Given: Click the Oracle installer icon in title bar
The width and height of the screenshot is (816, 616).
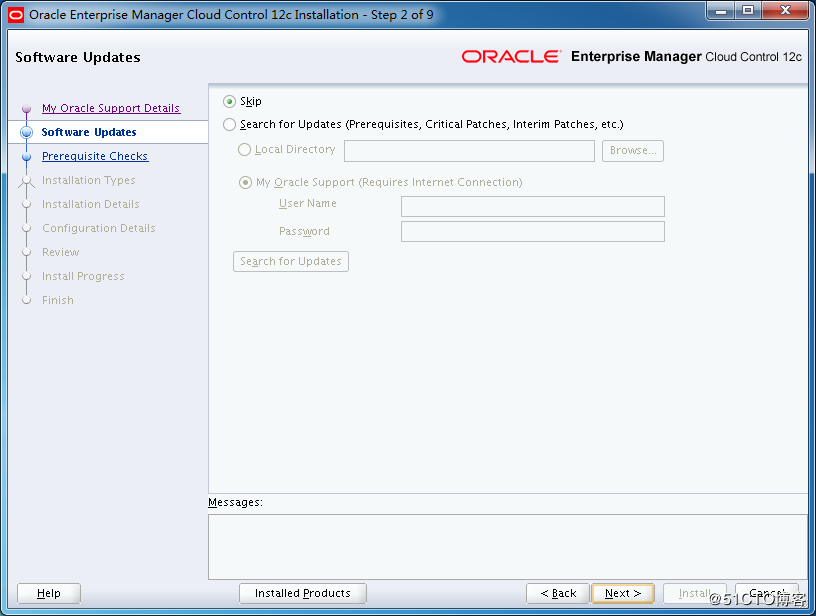Looking at the screenshot, I should pyautogui.click(x=16, y=15).
